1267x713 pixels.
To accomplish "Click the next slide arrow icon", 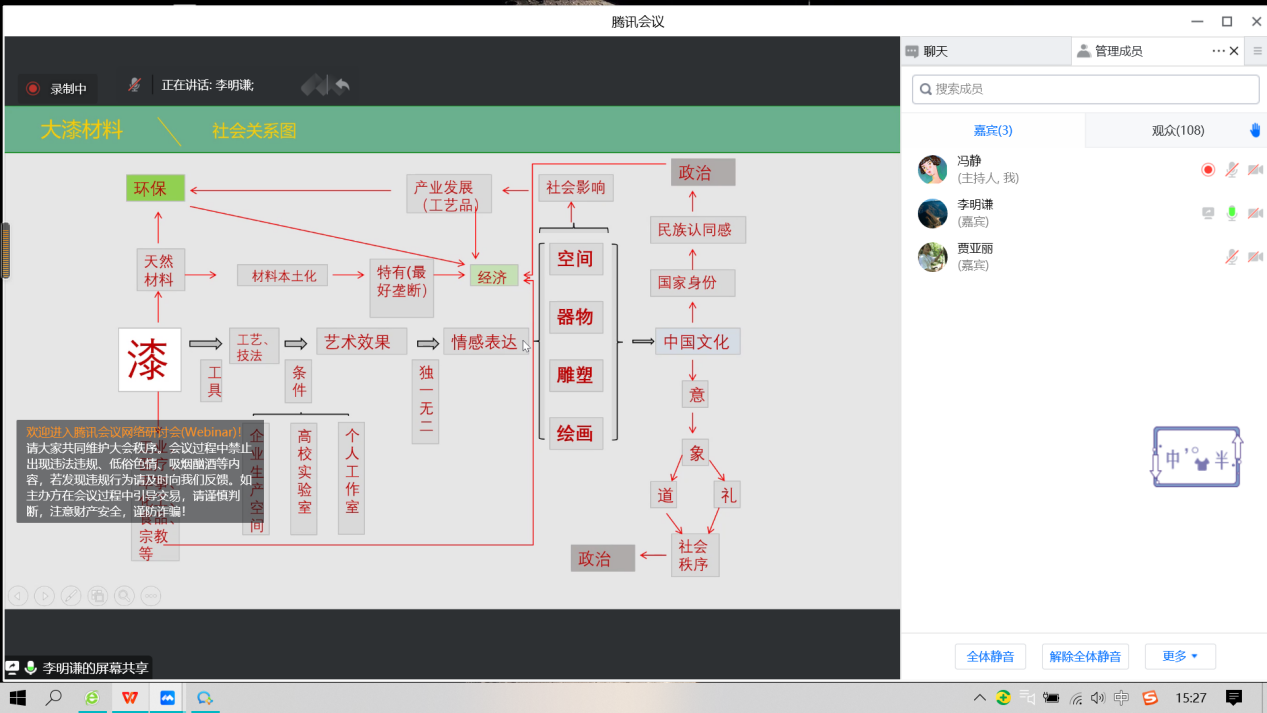I will coord(44,596).
